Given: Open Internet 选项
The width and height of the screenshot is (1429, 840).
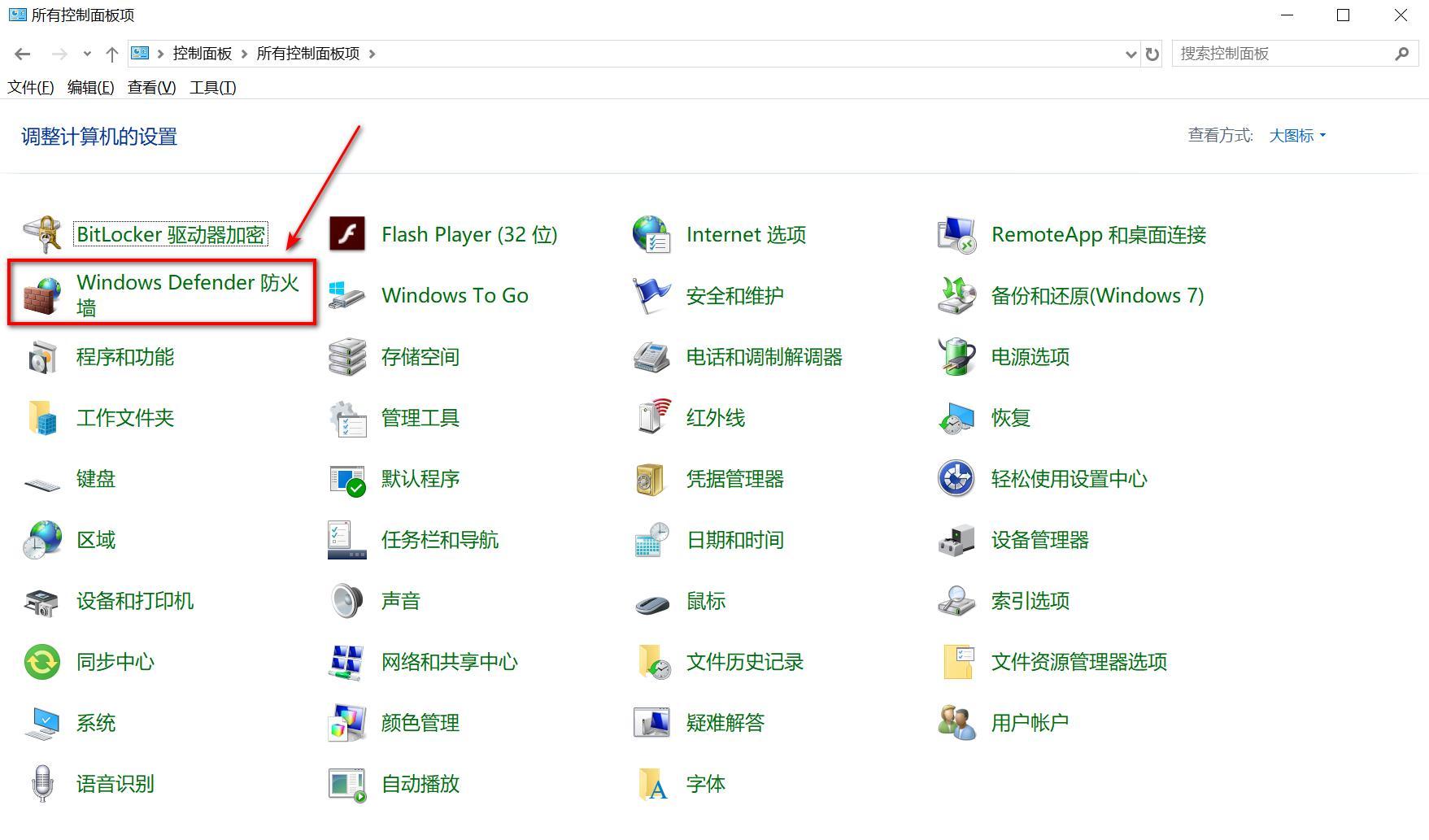Looking at the screenshot, I should 746,234.
